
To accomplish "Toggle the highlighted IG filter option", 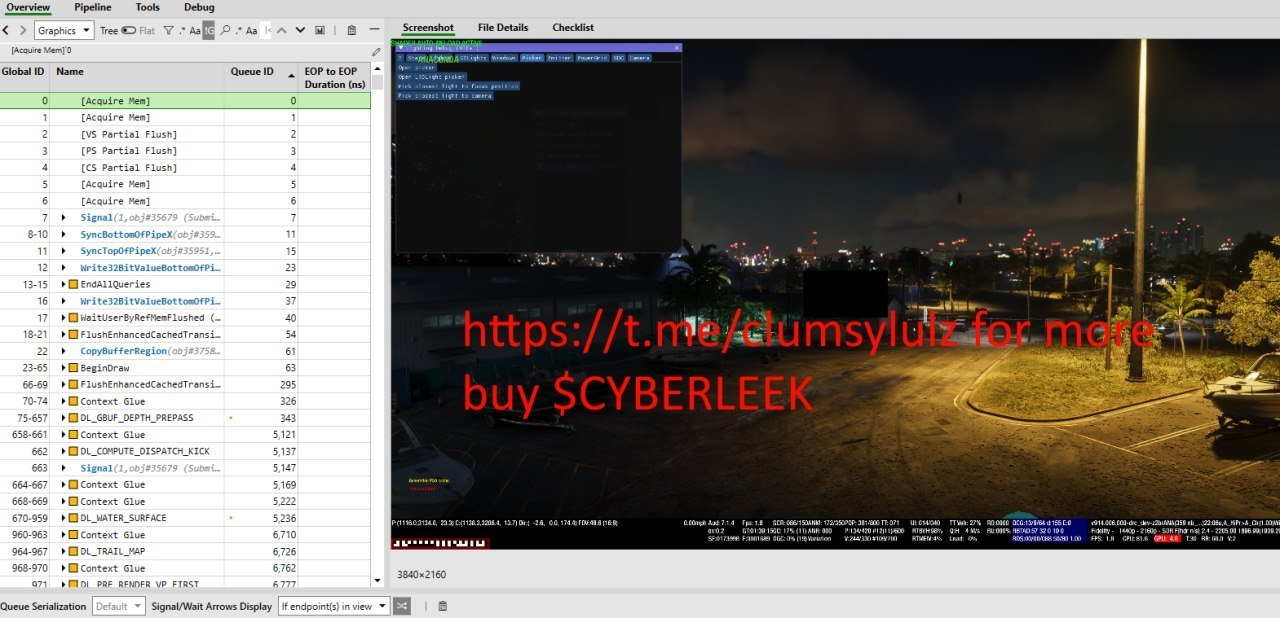I will point(209,31).
